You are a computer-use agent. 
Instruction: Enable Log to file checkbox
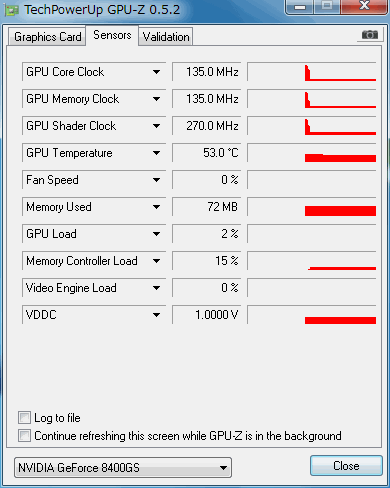click(x=25, y=418)
